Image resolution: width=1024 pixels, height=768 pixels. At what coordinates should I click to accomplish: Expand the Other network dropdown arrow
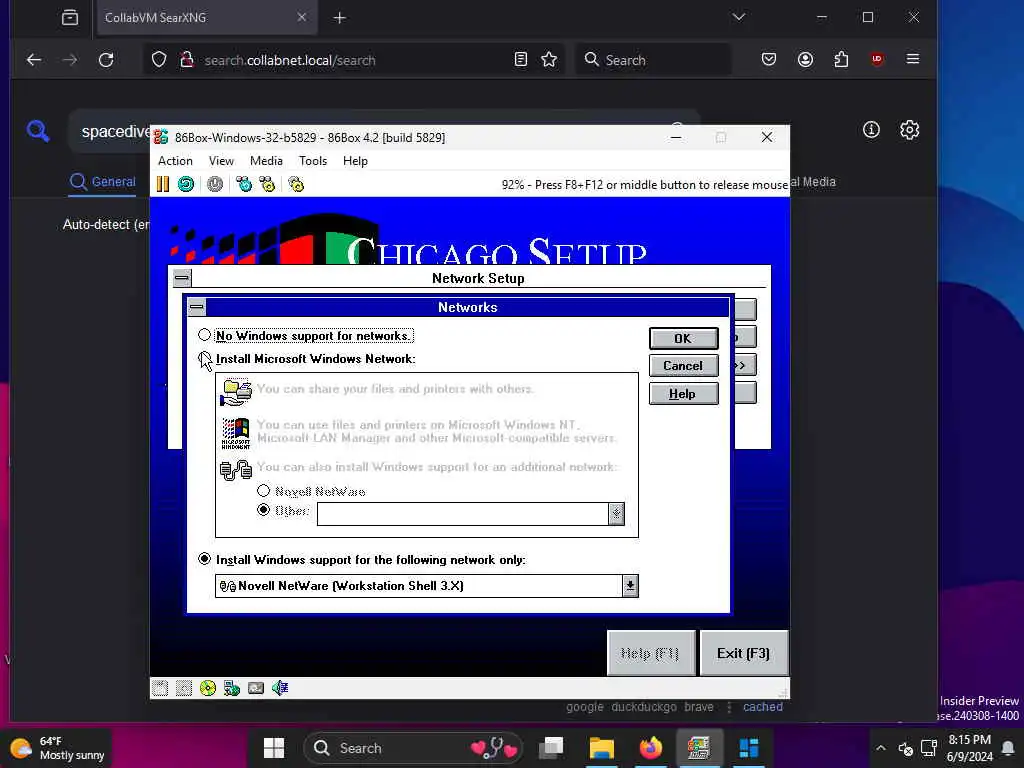pyautogui.click(x=616, y=514)
